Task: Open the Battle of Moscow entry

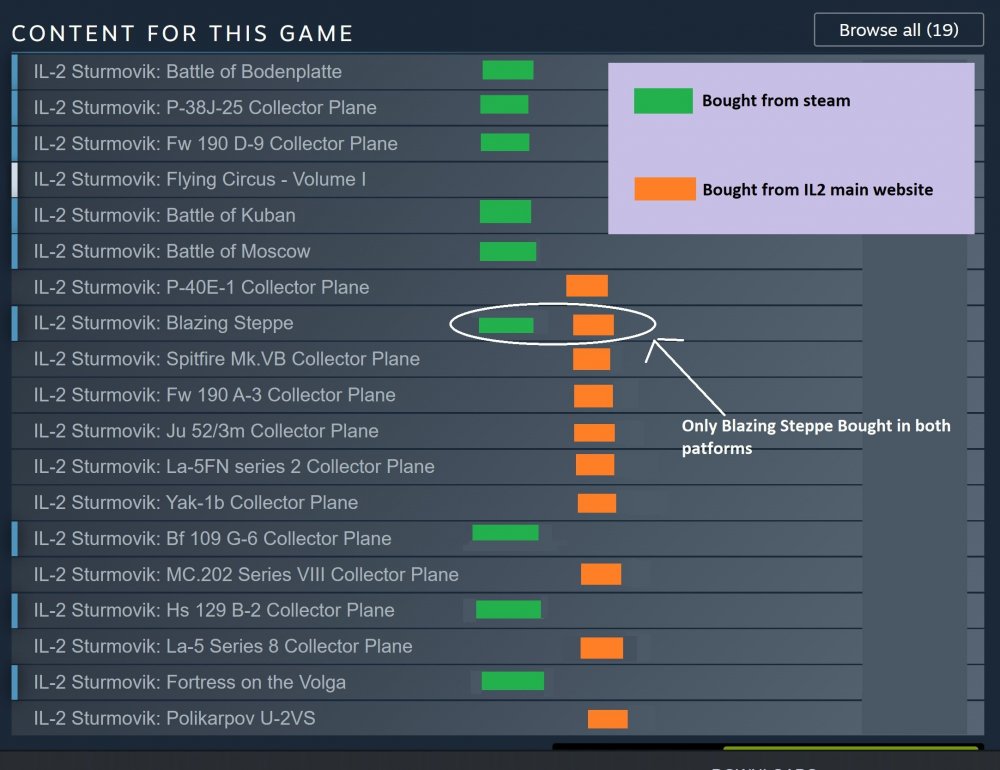Action: (x=172, y=252)
